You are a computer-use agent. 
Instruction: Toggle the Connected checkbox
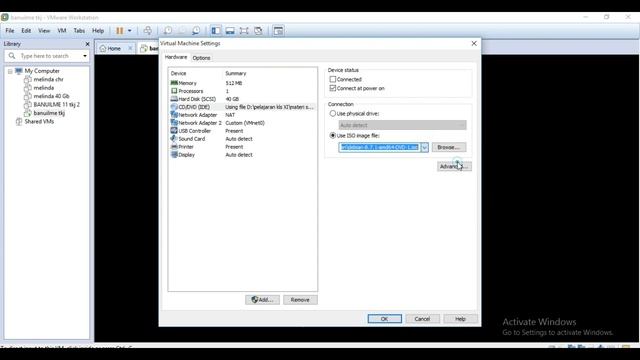[333, 79]
